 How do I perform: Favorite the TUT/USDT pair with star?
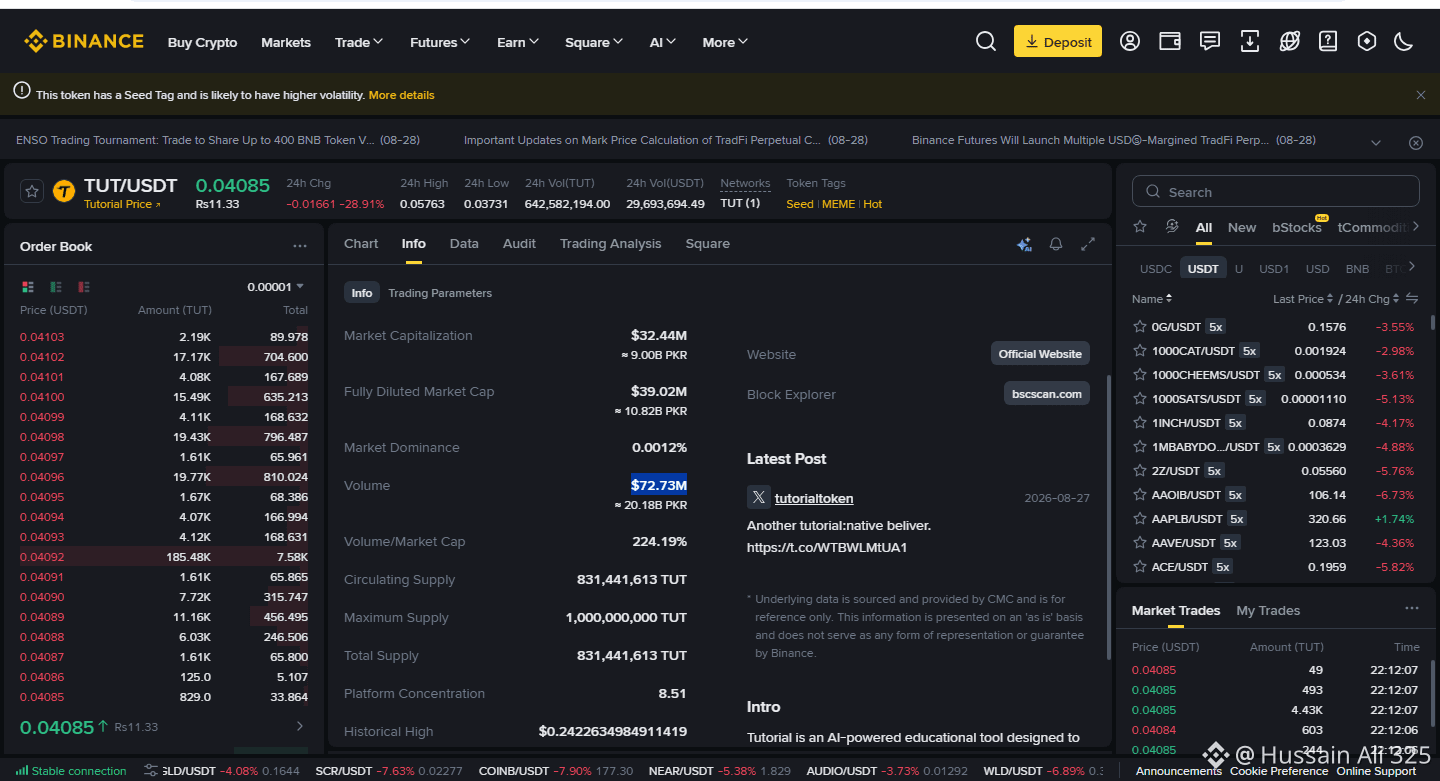pos(32,191)
